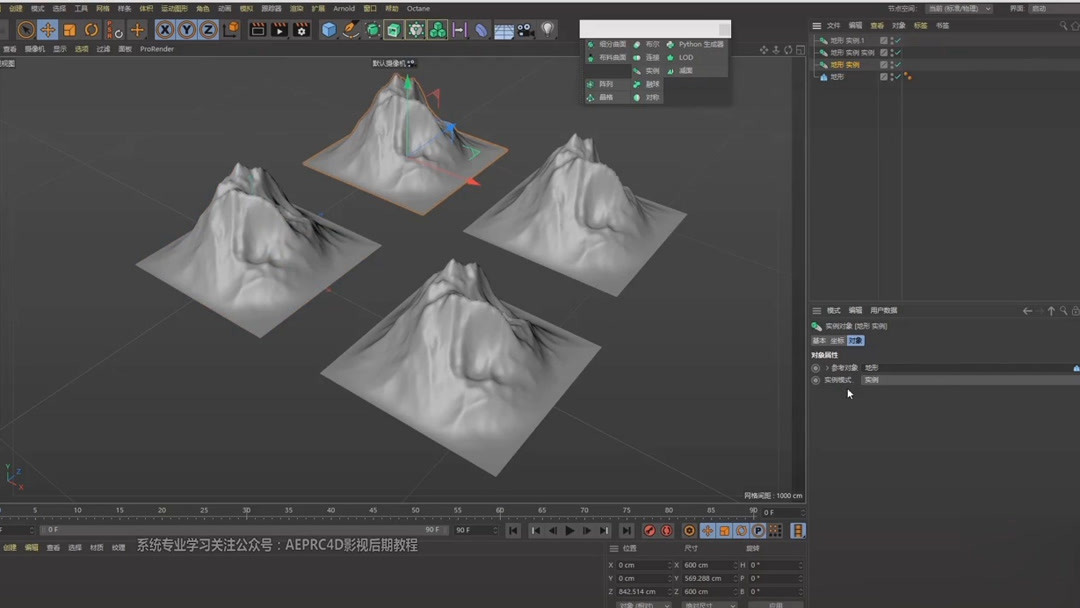The height and width of the screenshot is (608, 1080).
Task: Select the spline Pen tool
Action: pyautogui.click(x=349, y=30)
